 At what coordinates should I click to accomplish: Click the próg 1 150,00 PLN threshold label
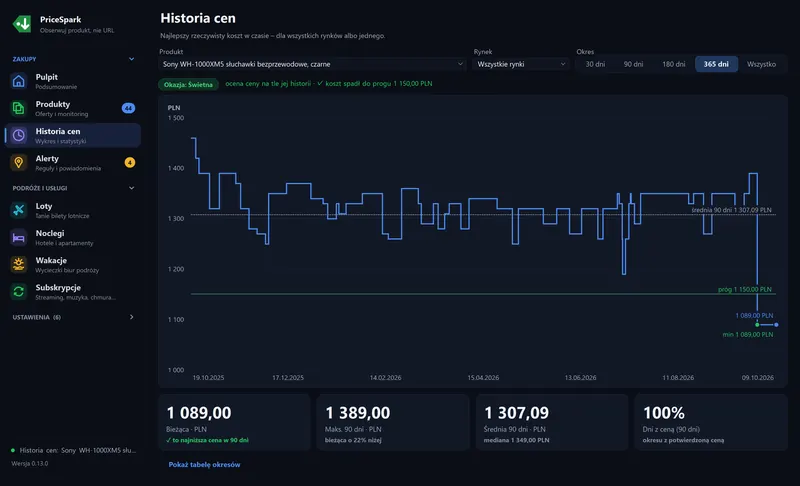click(744, 289)
